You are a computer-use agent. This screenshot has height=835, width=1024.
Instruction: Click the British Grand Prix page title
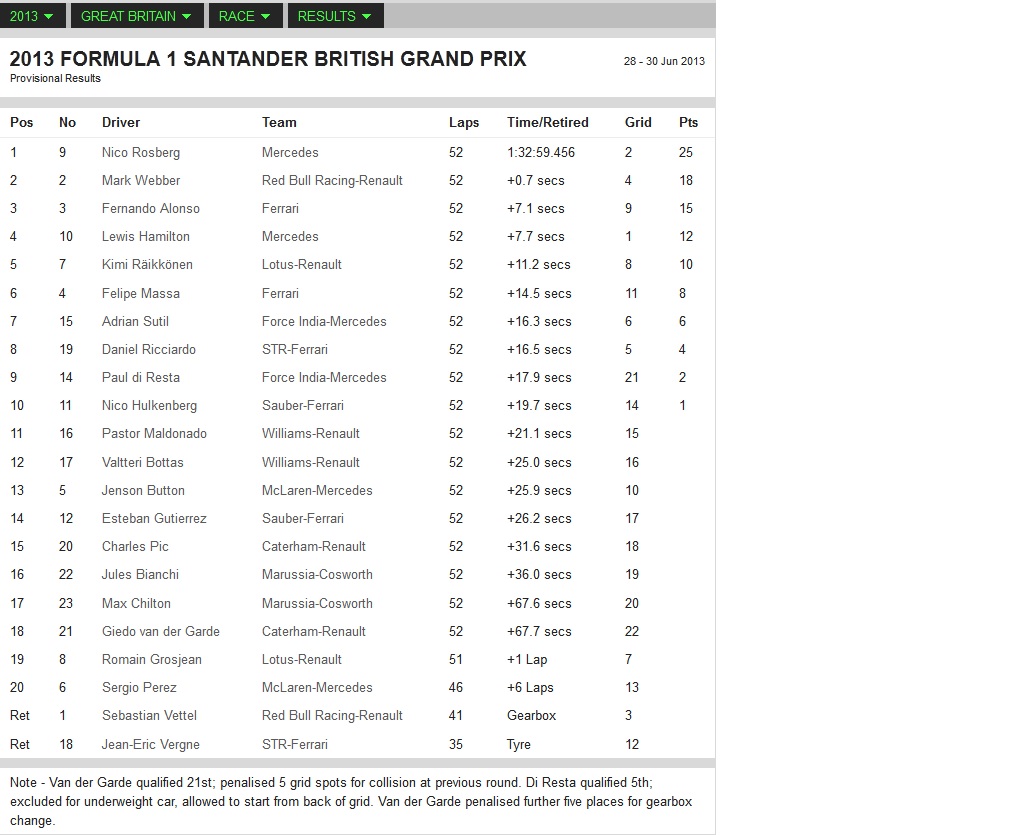click(x=268, y=59)
